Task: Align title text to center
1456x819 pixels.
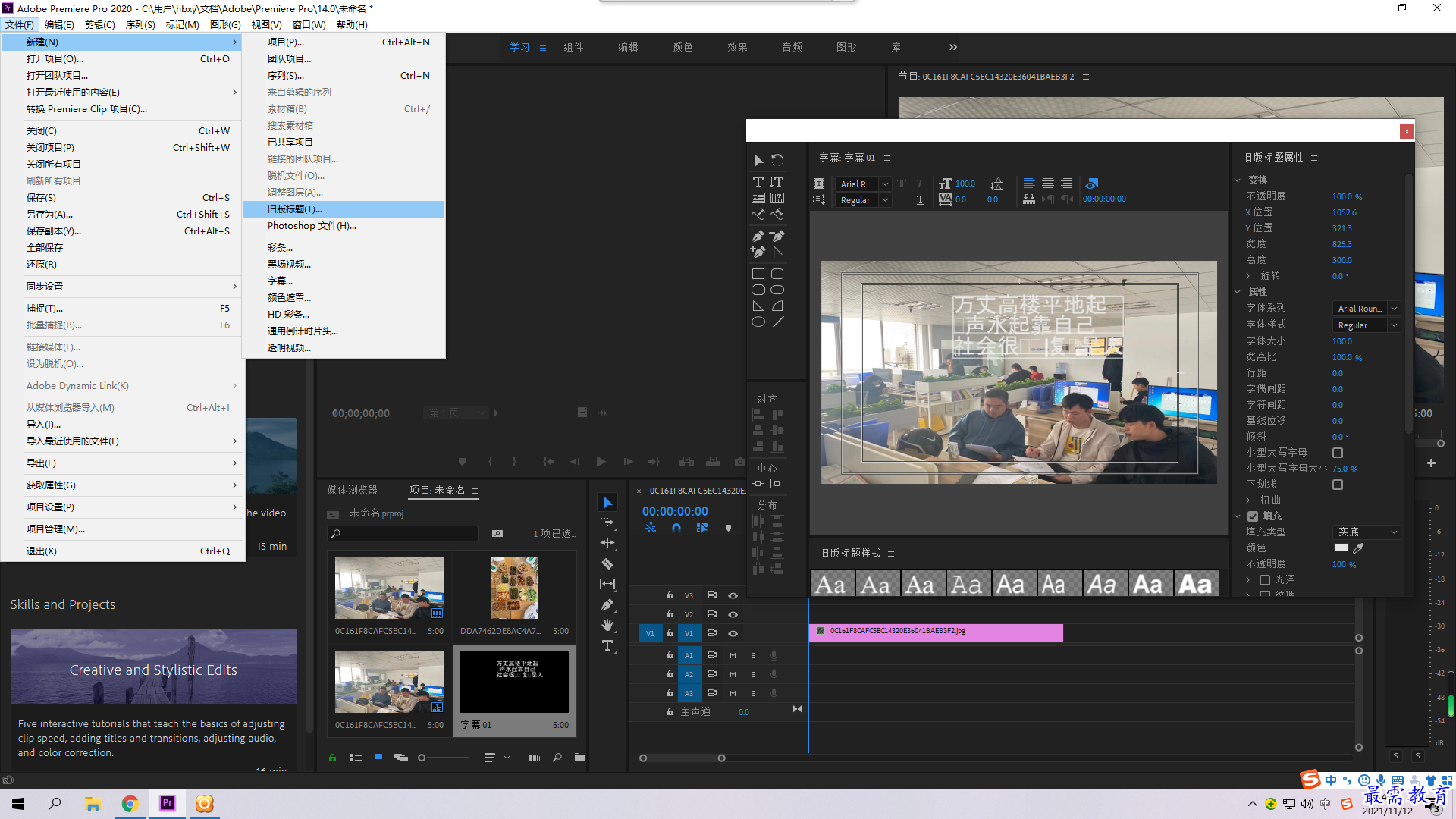Action: (1048, 184)
